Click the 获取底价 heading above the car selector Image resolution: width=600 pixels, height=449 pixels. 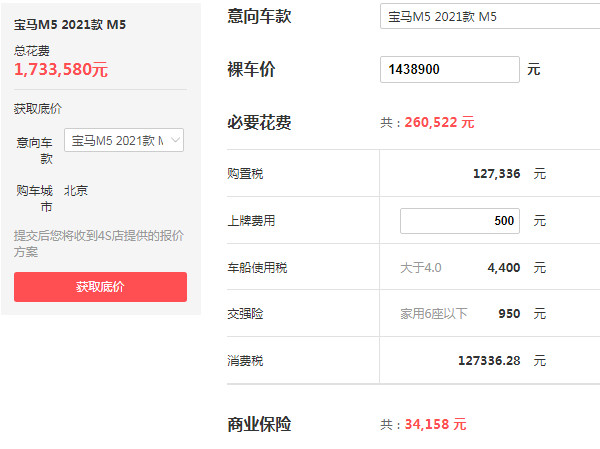click(38, 109)
